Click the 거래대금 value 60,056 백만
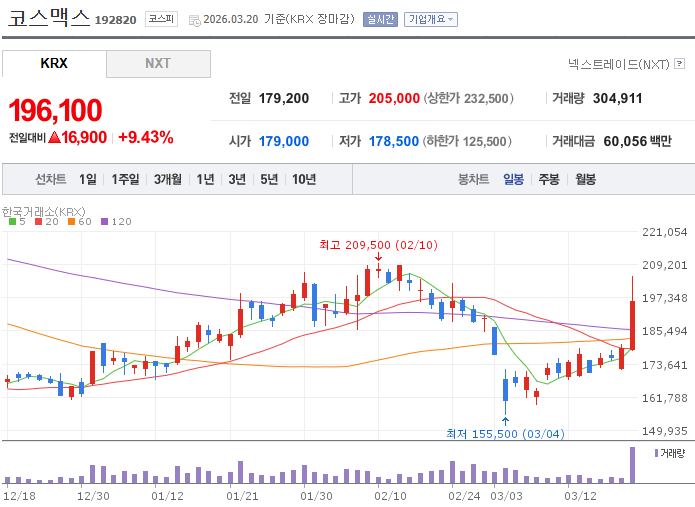Viewport: 695px width, 507px height. [x=637, y=141]
